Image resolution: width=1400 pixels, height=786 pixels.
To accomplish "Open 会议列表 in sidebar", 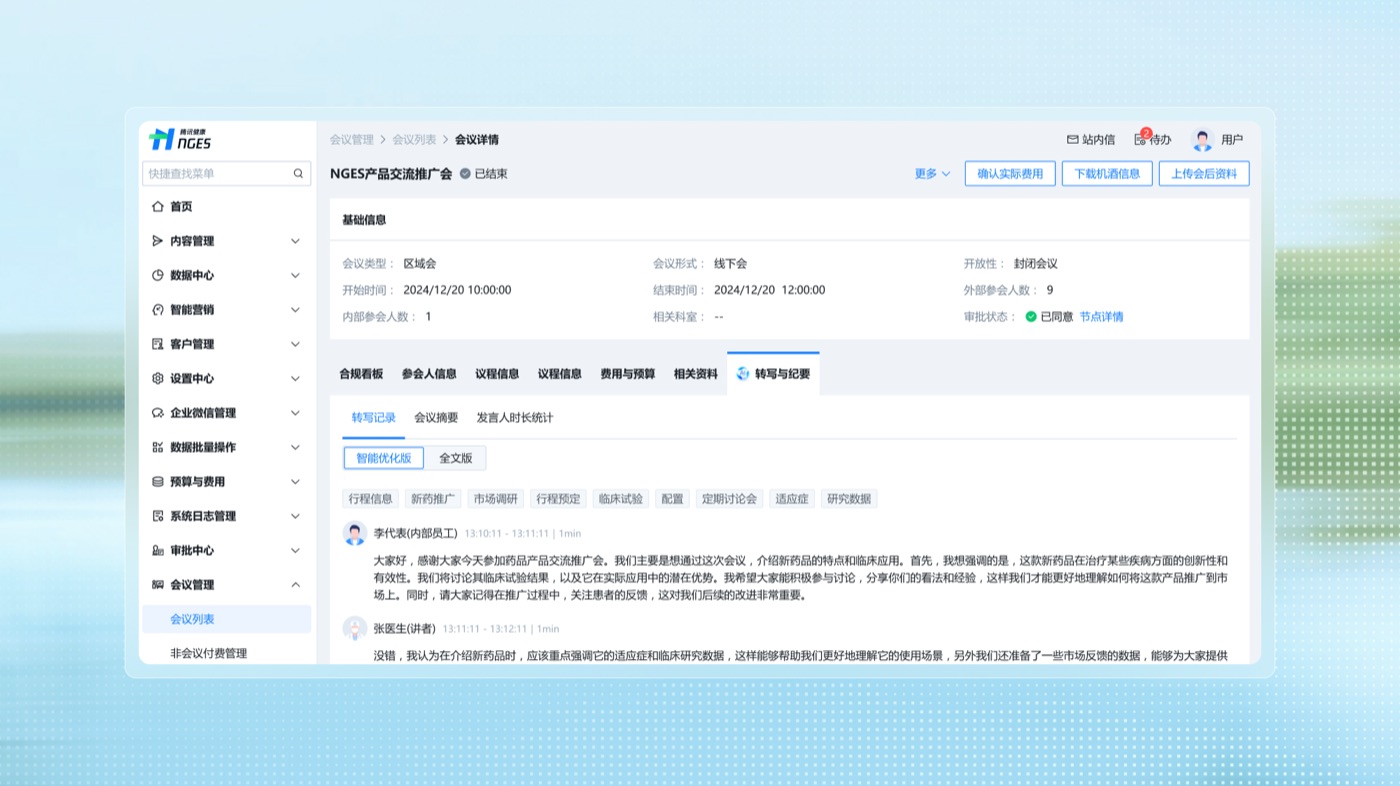I will point(227,619).
